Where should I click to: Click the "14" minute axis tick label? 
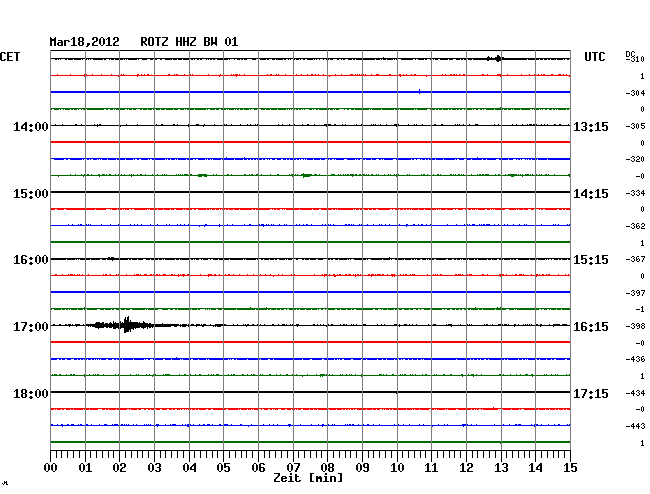[x=535, y=467]
